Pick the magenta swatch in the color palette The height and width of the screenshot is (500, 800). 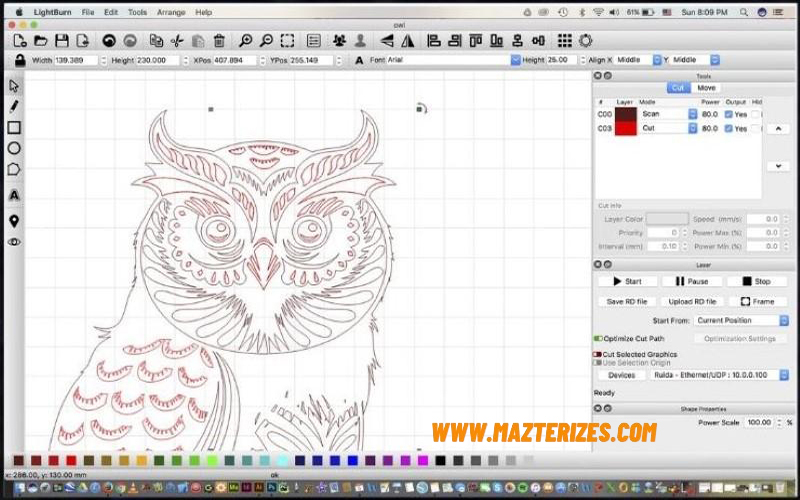423,461
